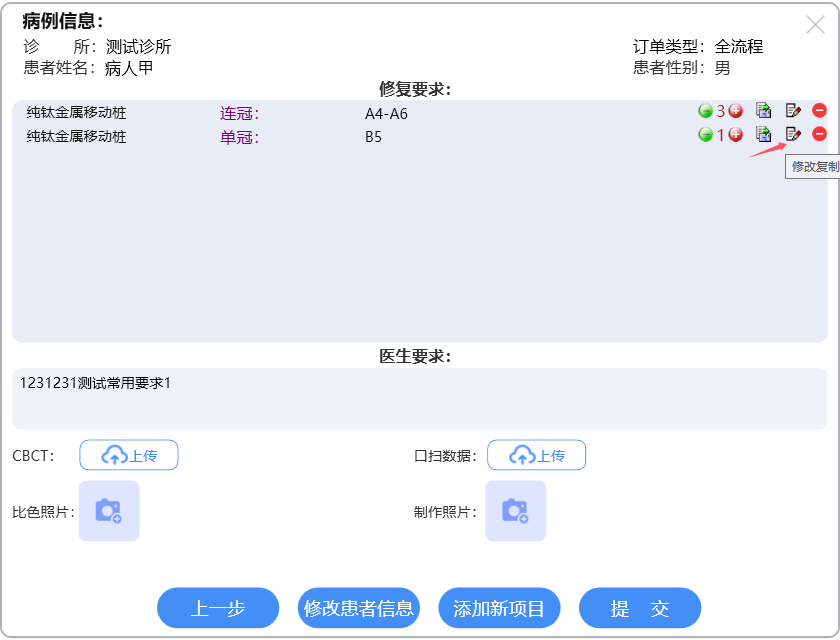Click the copy icon on the A4-A6 row

(764, 110)
